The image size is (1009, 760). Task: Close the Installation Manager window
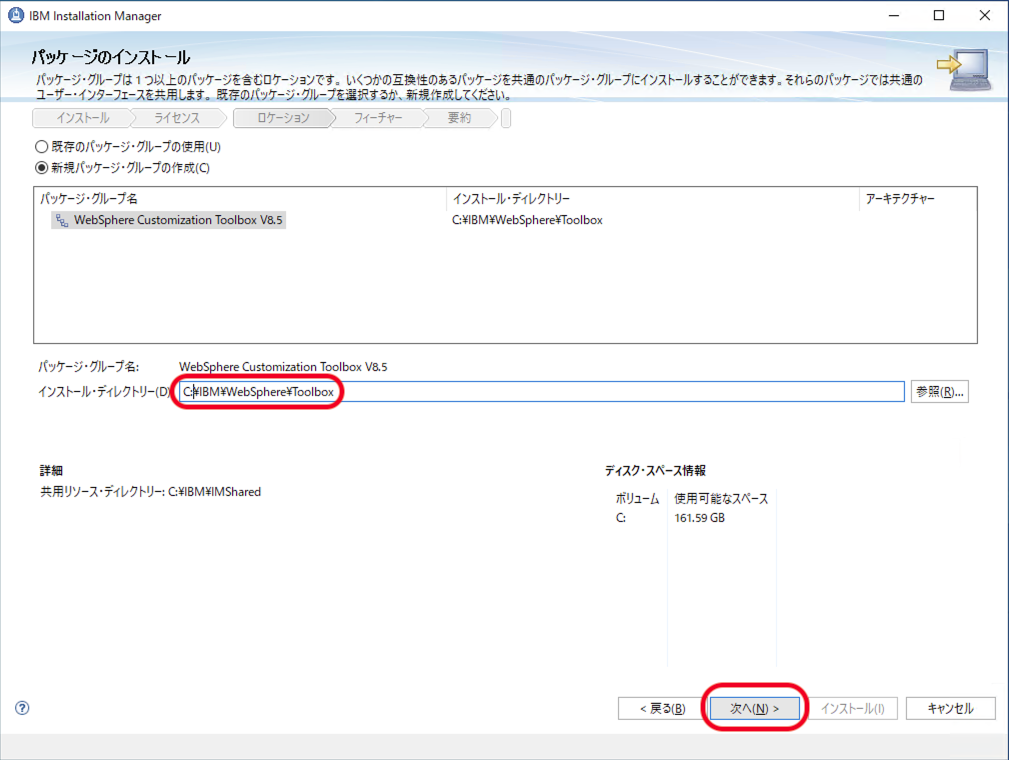tap(985, 15)
